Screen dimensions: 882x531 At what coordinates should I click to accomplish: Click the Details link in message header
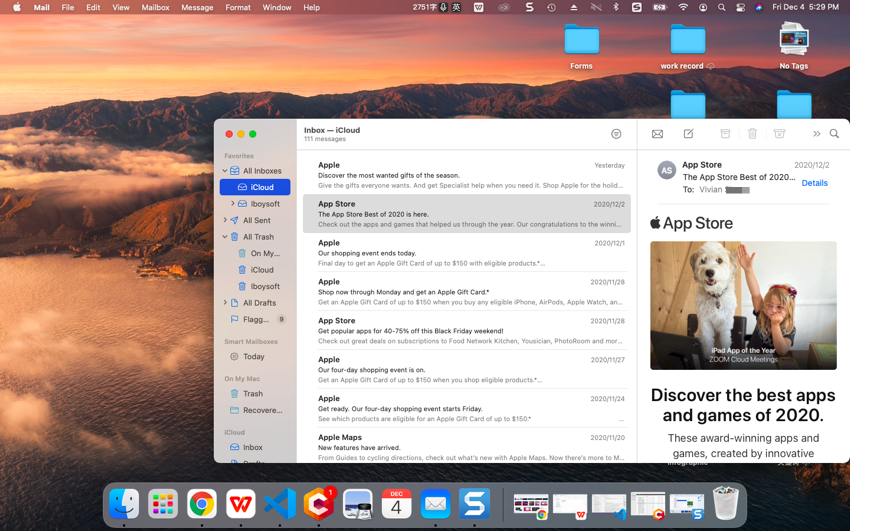click(x=814, y=183)
